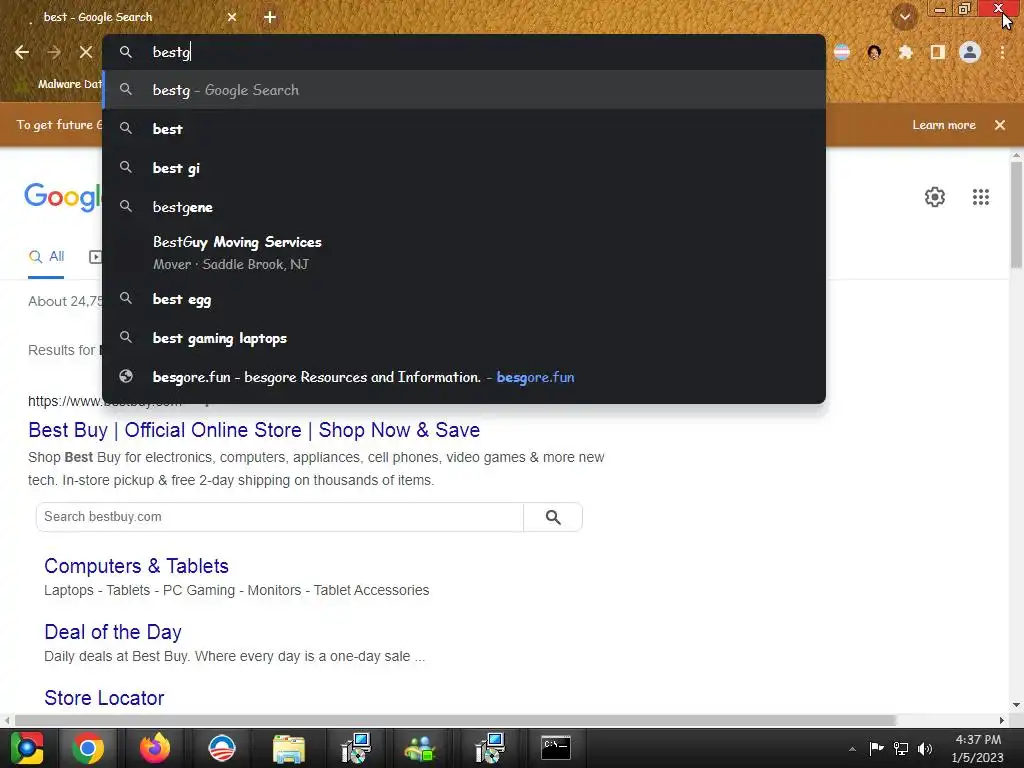Click the vertical scrollbar thumb
Viewport: 1024px width, 768px height.
(1016, 214)
